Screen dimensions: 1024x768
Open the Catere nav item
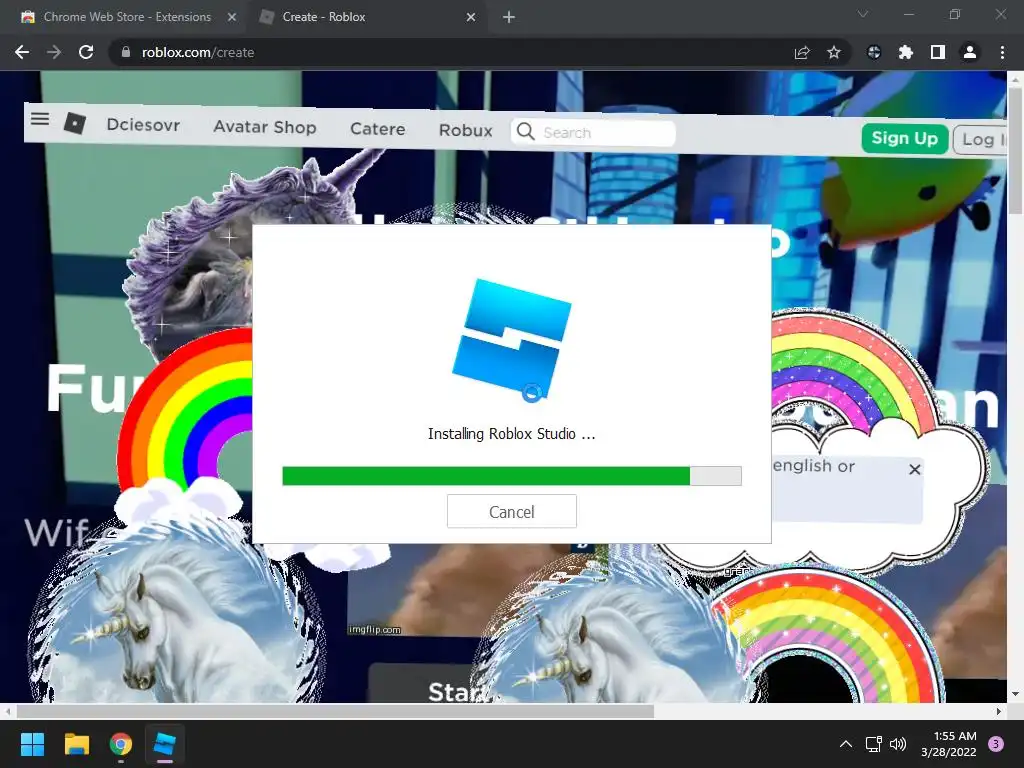(x=377, y=129)
